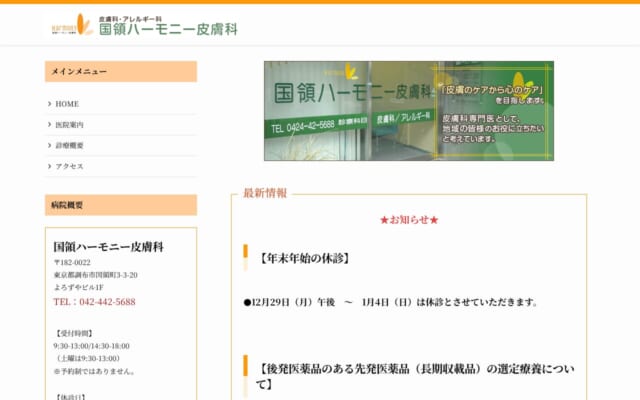Click the Harmony orange leaf logo icon
The width and height of the screenshot is (640, 400).
[71, 24]
